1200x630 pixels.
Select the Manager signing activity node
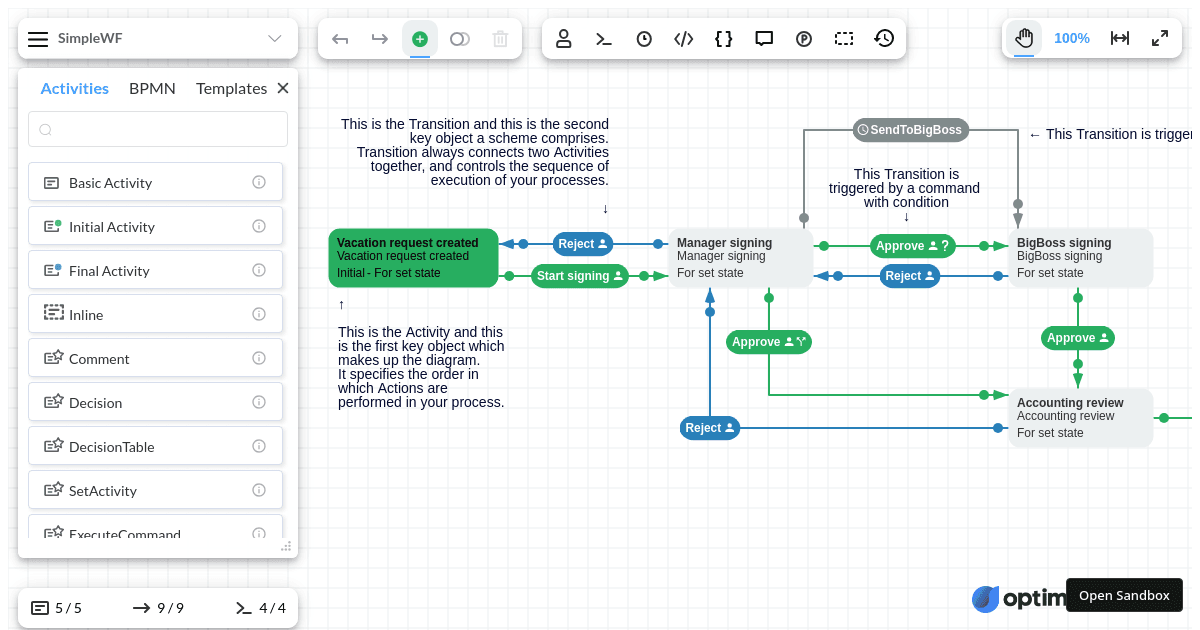click(740, 258)
